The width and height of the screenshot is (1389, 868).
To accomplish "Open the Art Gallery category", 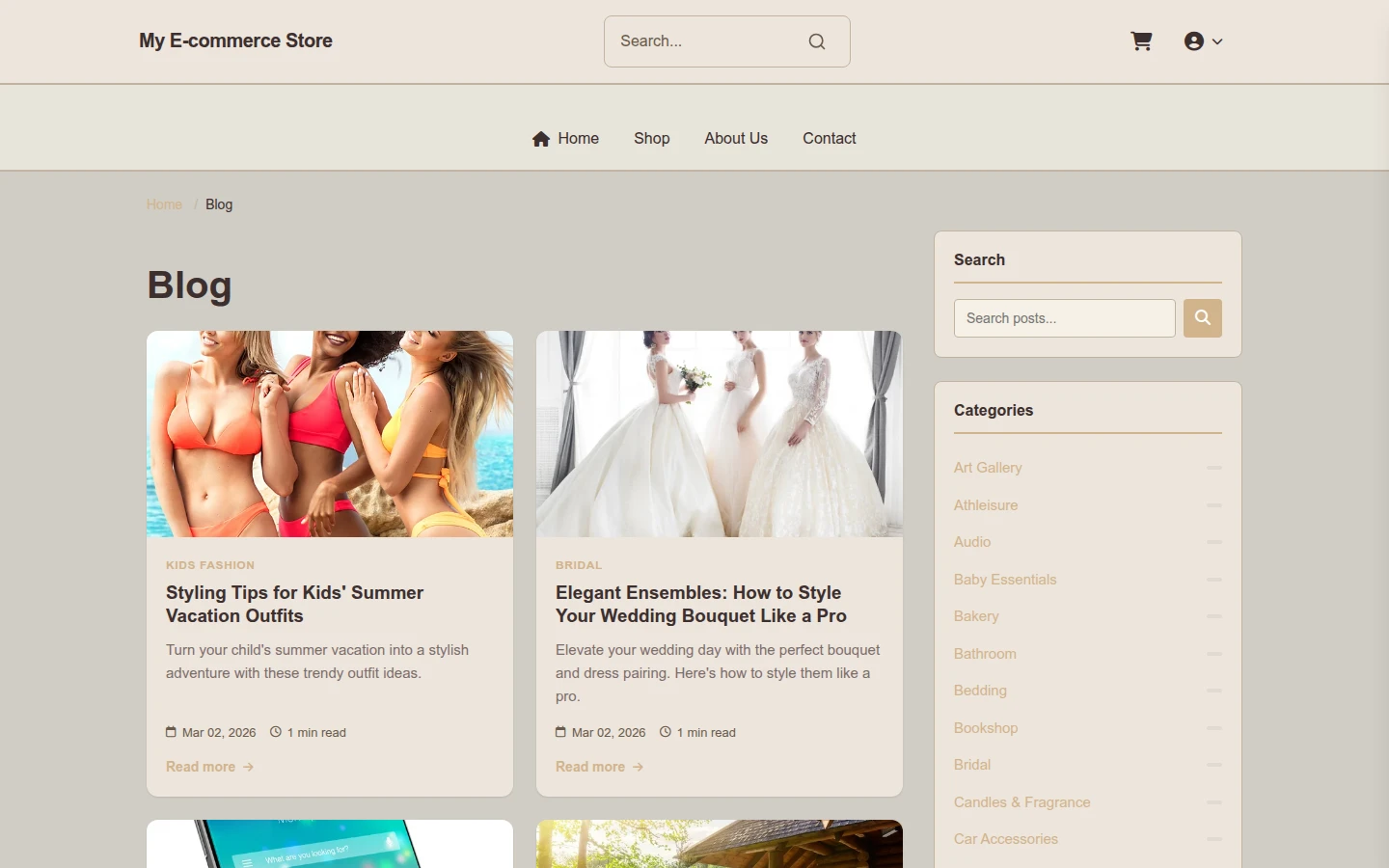I will point(988,468).
